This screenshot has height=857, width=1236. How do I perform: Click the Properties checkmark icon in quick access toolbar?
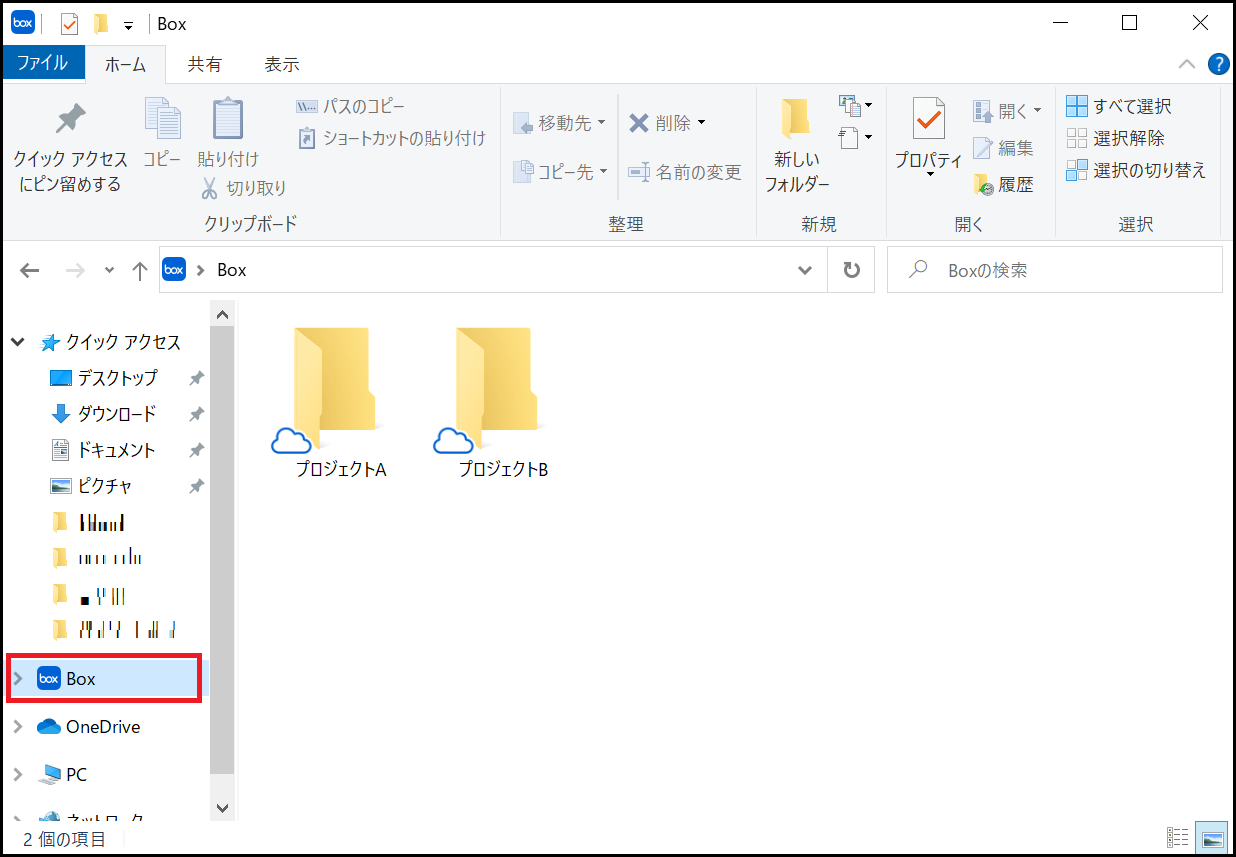coord(69,24)
